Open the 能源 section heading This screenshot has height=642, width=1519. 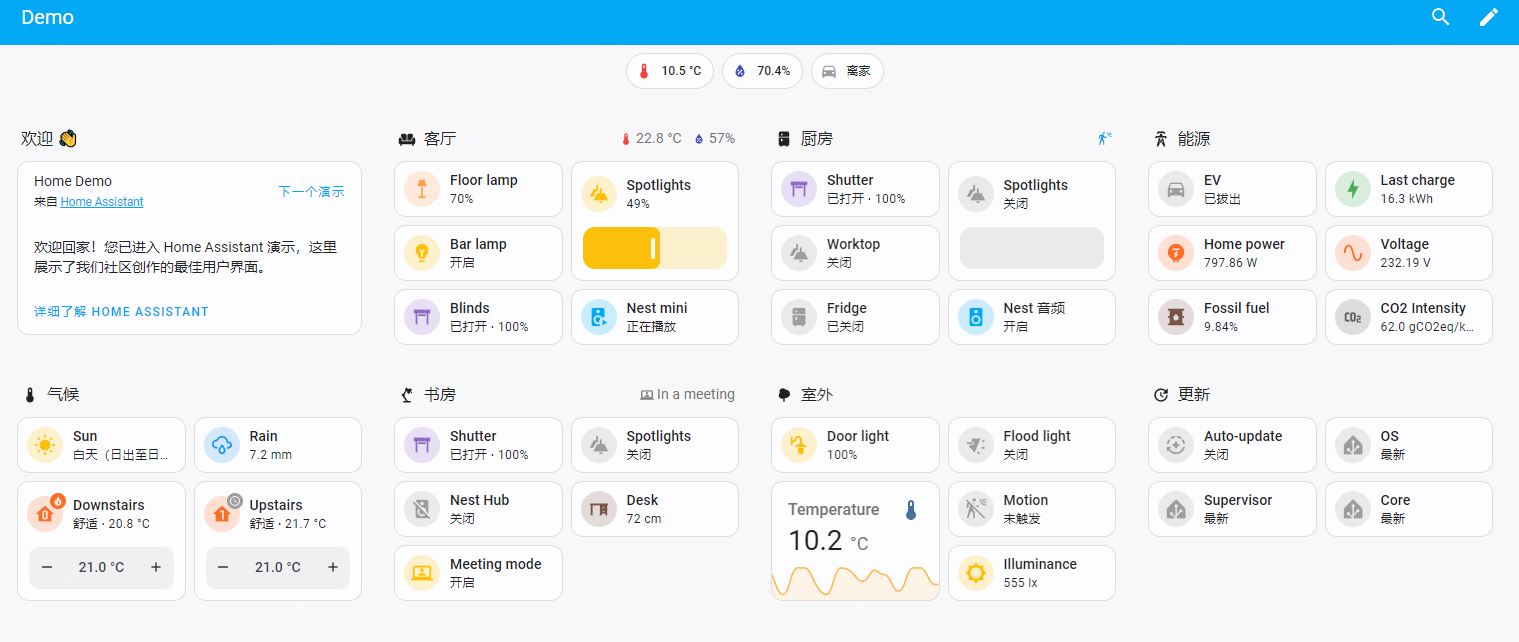1193,139
